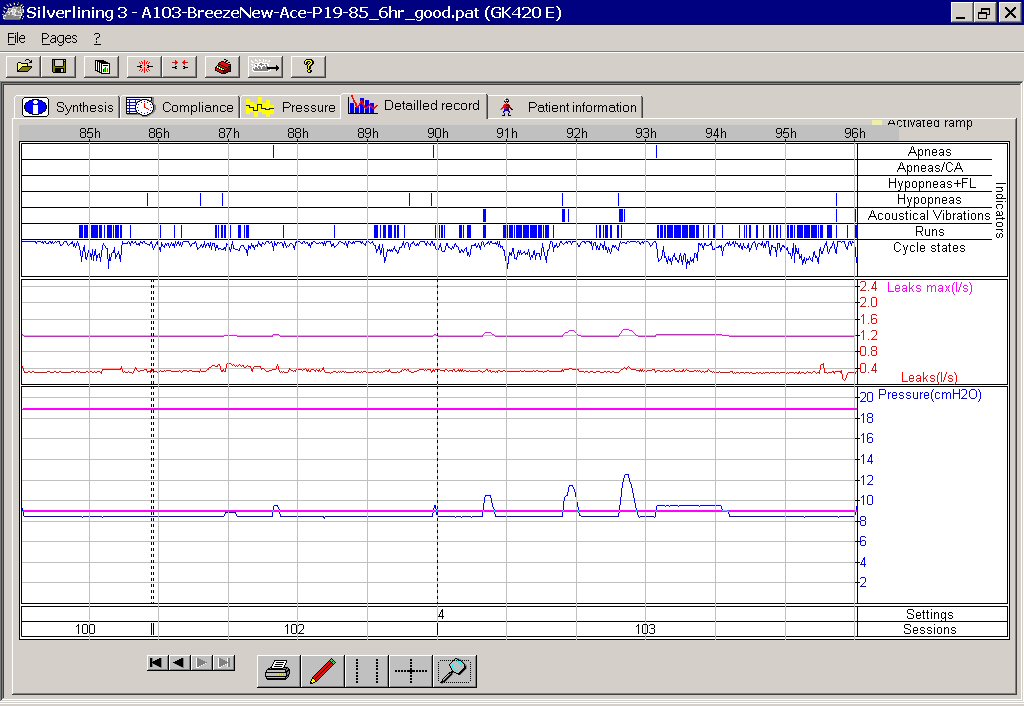Click the Apneas/CA indicator label
Image resolution: width=1024 pixels, height=706 pixels.
tap(929, 168)
